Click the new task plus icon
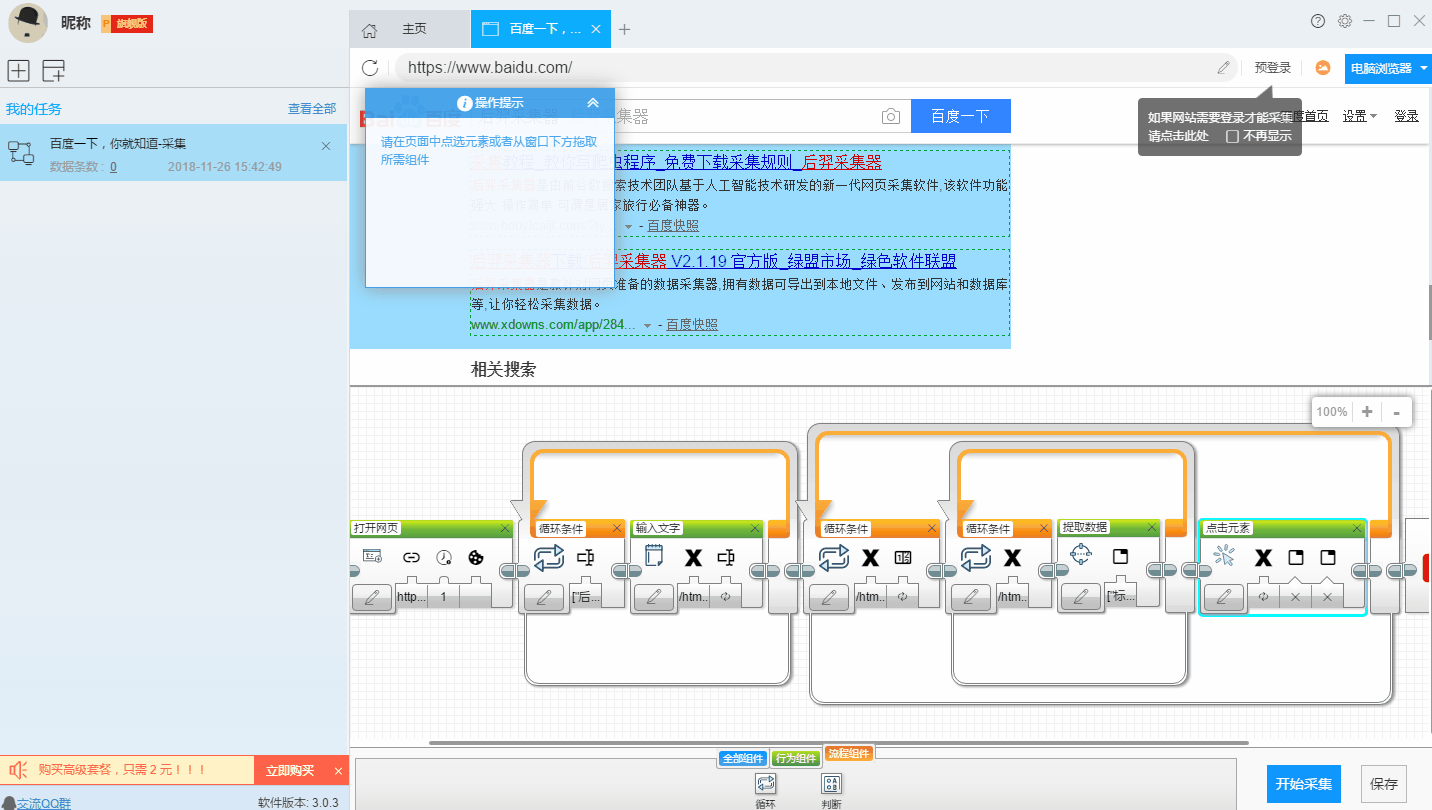This screenshot has height=810, width=1432. [18, 70]
